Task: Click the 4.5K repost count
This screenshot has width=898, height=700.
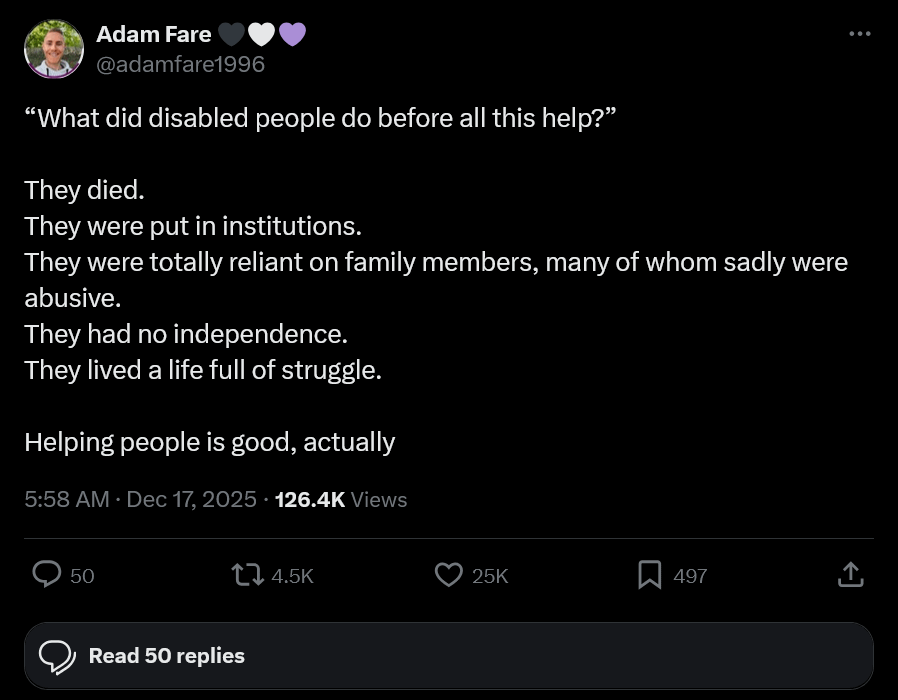Action: [293, 576]
